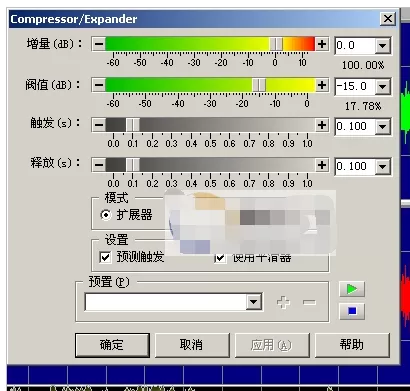Open the 增量 value dropdown showing 0.0
This screenshot has width=410, height=391.
point(382,45)
